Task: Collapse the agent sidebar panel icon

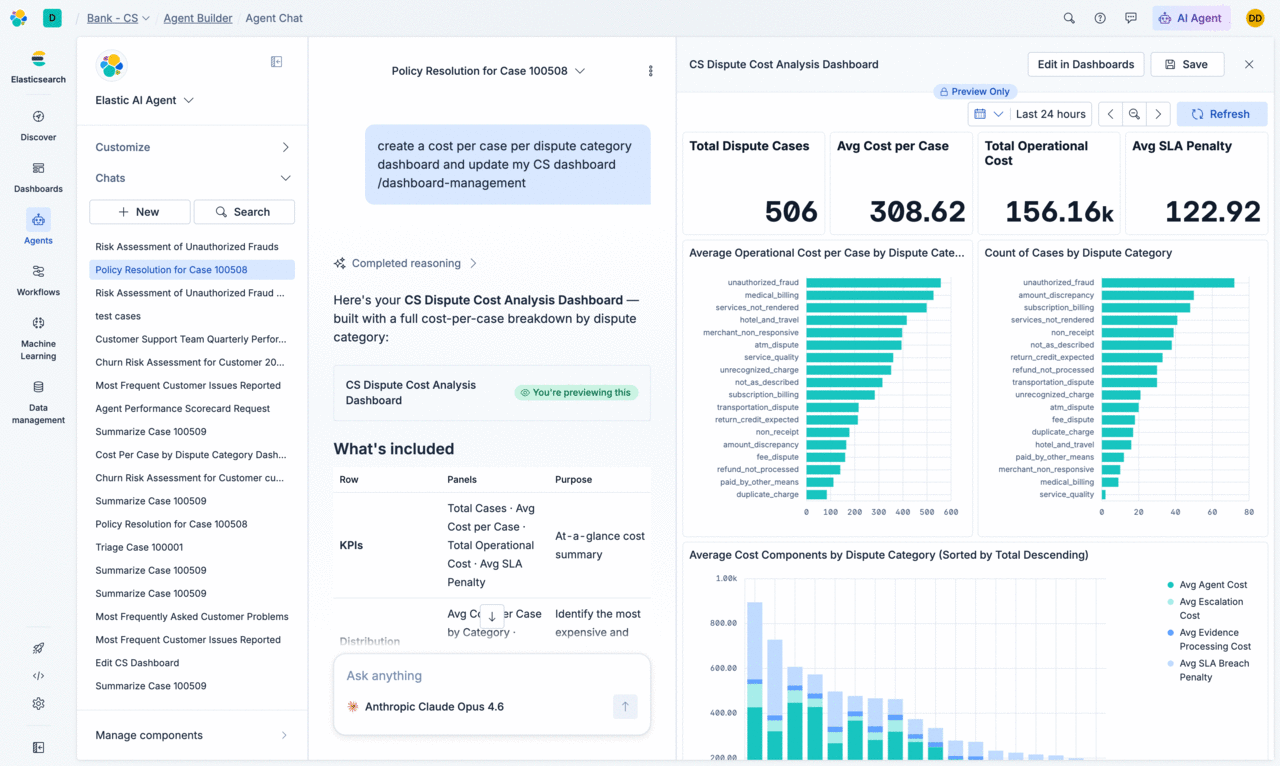Action: [x=277, y=62]
